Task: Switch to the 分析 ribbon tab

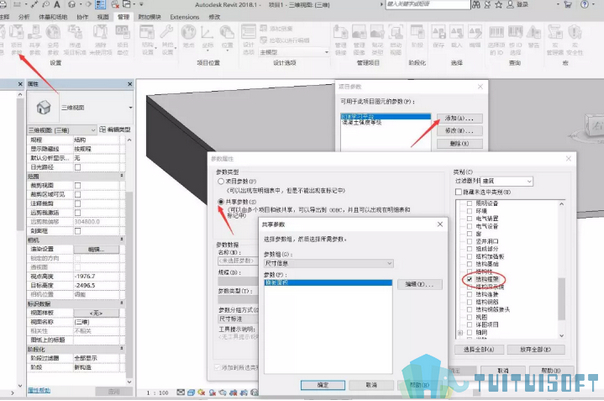Action: tap(24, 17)
